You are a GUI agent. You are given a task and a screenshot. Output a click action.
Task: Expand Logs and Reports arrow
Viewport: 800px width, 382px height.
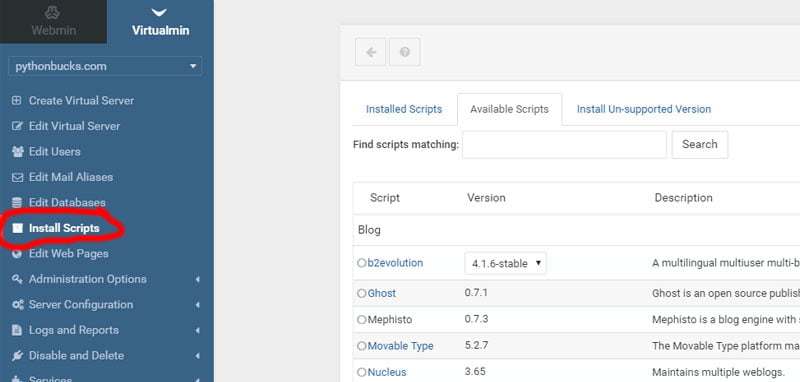point(197,330)
